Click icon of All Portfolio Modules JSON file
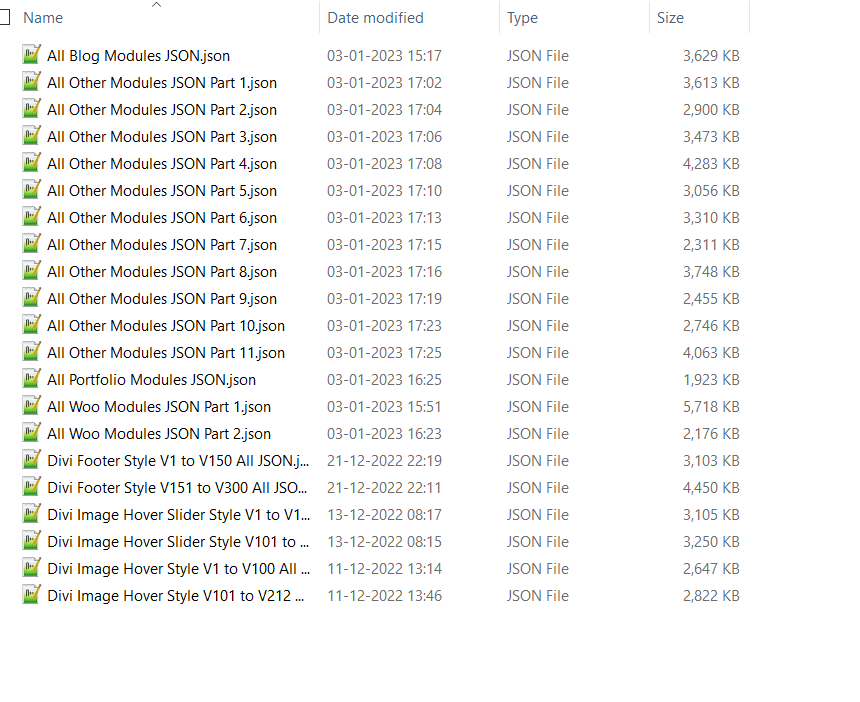This screenshot has width=860, height=702. point(32,380)
